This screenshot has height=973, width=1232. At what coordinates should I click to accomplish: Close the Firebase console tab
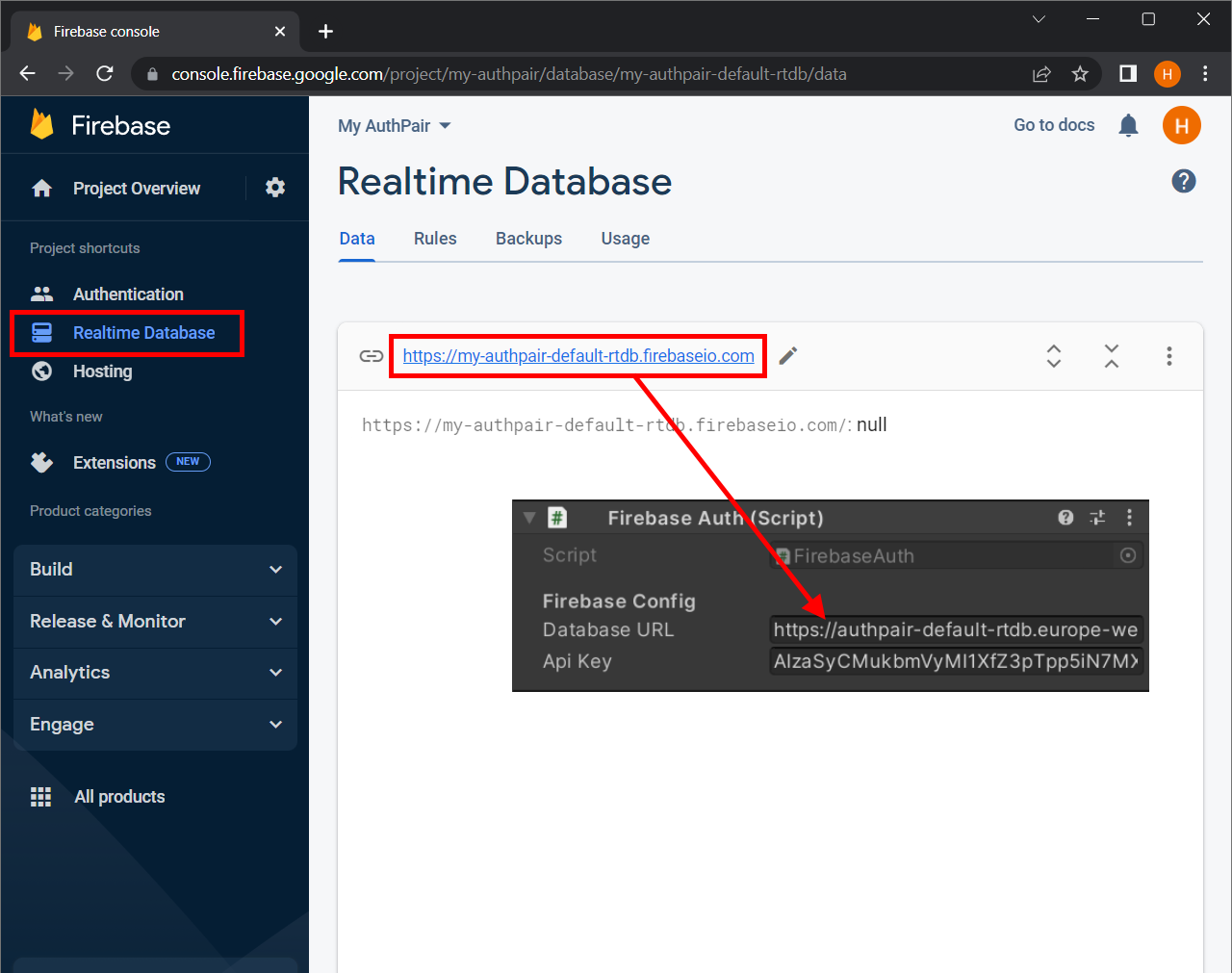(x=280, y=32)
